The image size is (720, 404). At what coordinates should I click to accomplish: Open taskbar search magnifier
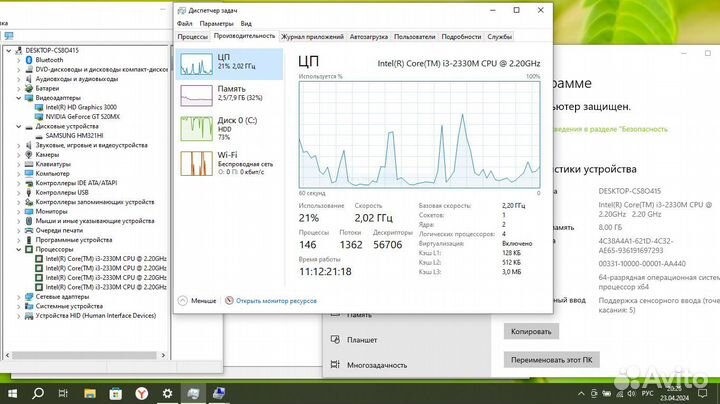pyautogui.click(x=38, y=393)
